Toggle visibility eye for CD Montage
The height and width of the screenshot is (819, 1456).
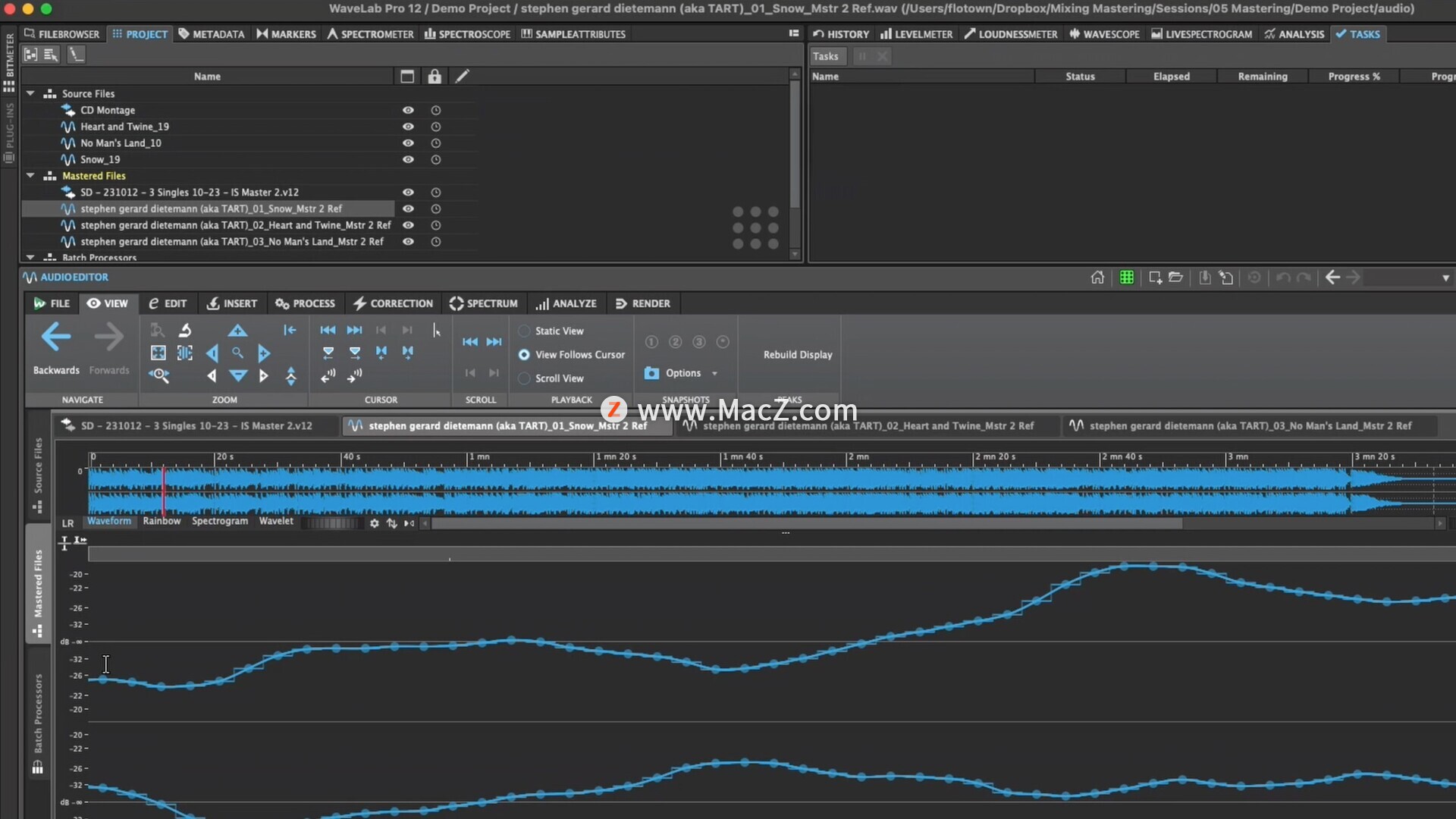coord(408,110)
